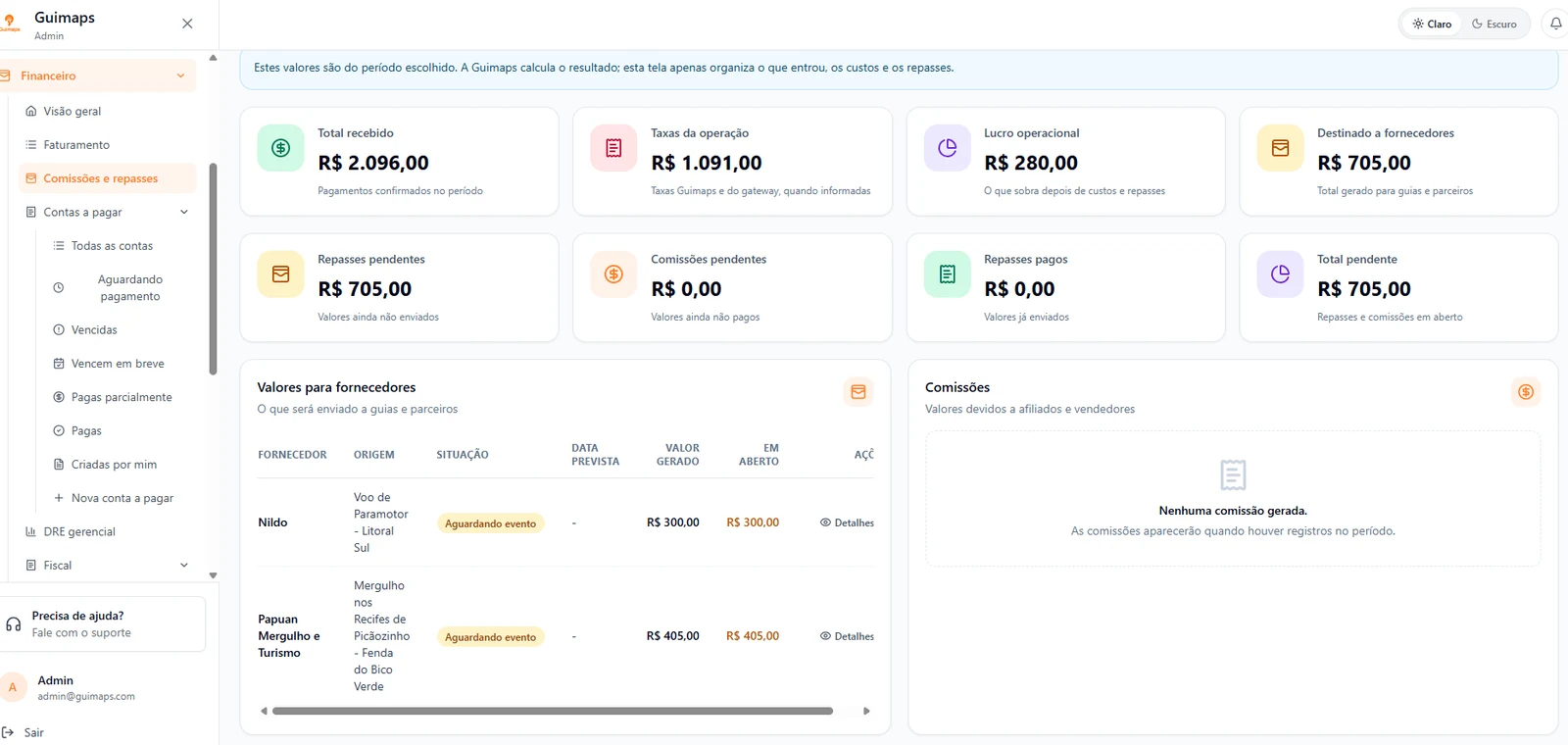The height and width of the screenshot is (745, 1568).
Task: Open Todas as contas list
Action: pyautogui.click(x=121, y=246)
